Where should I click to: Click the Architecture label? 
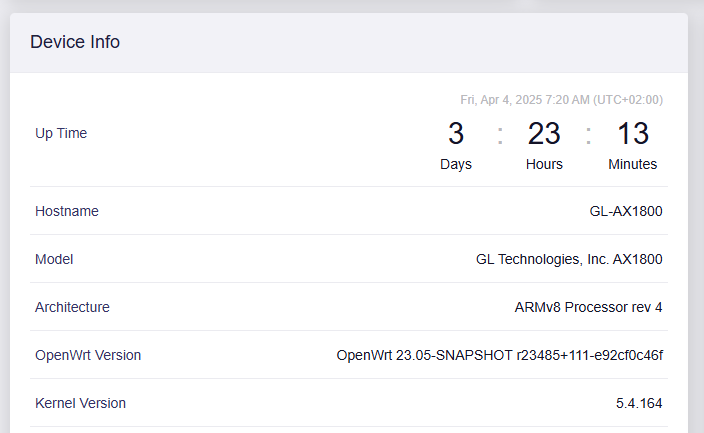click(x=72, y=307)
